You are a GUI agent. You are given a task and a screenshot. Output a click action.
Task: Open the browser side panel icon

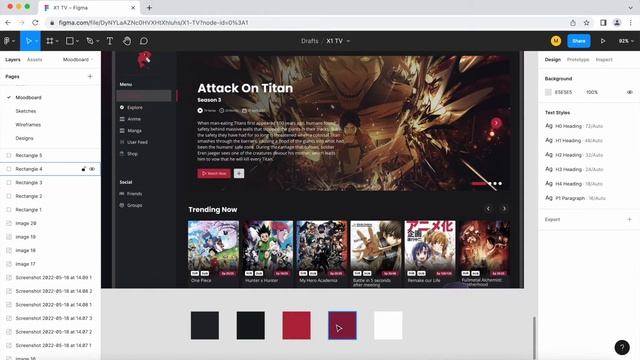603,22
